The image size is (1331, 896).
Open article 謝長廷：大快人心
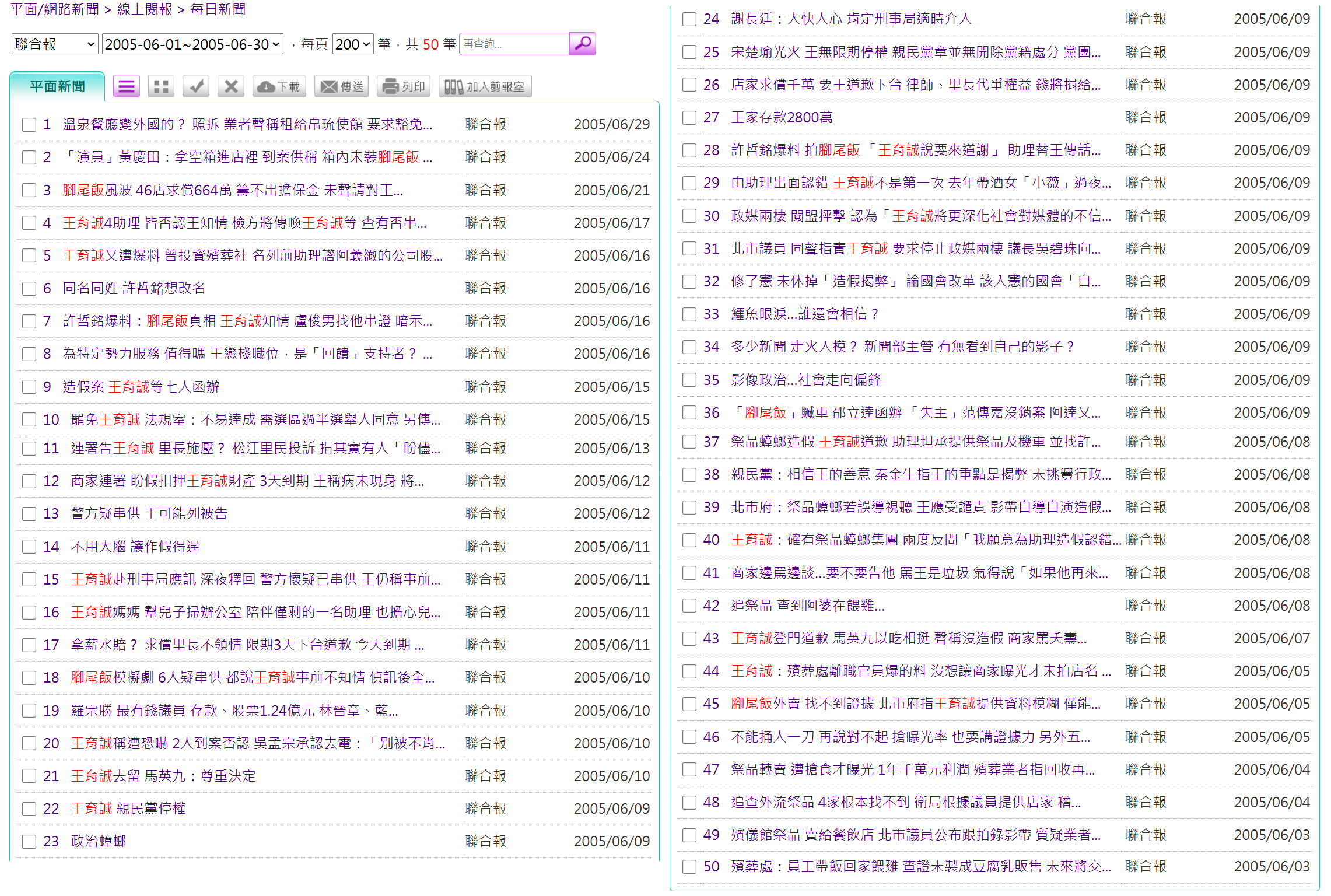(x=852, y=19)
